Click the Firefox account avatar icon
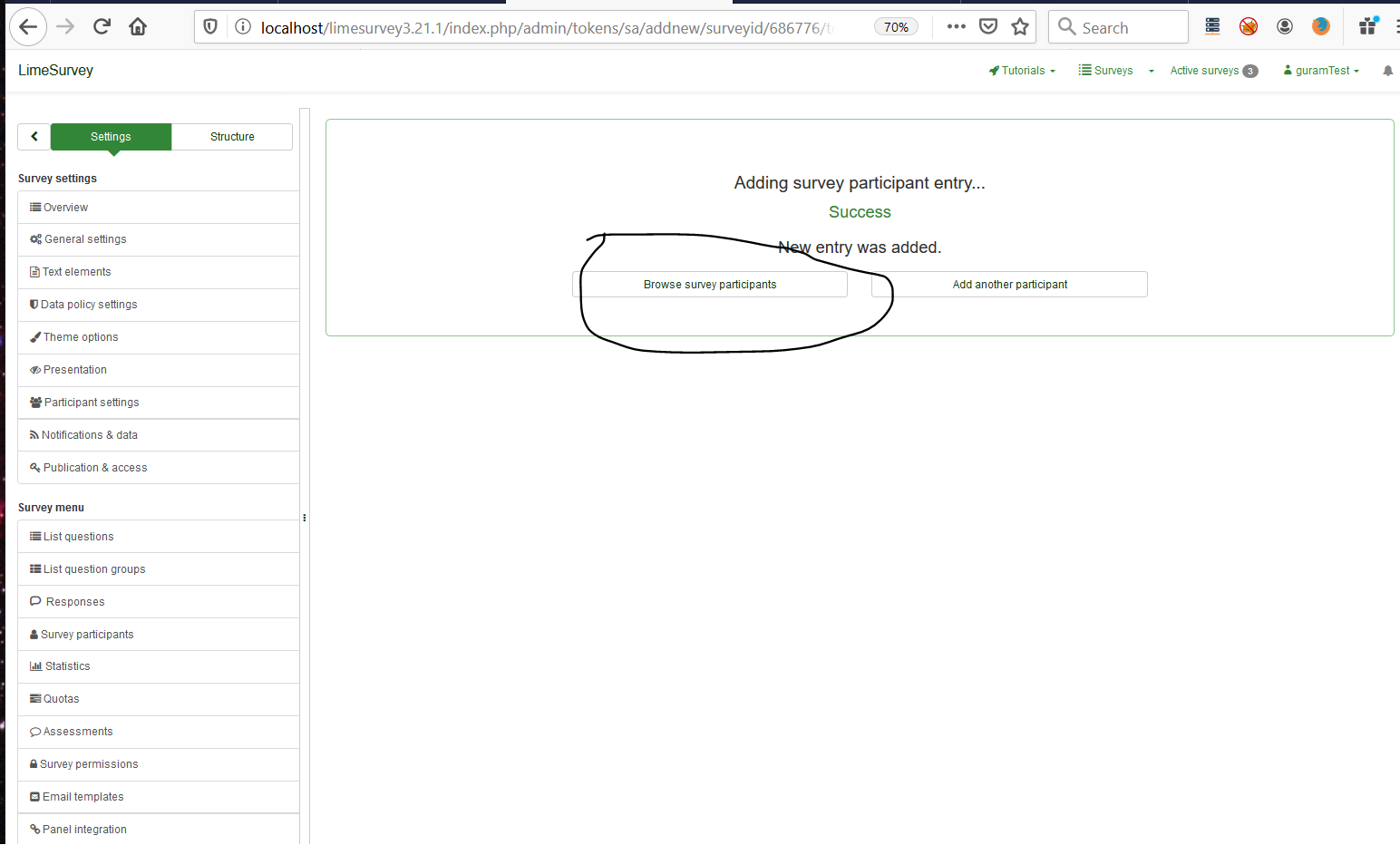 (1284, 27)
